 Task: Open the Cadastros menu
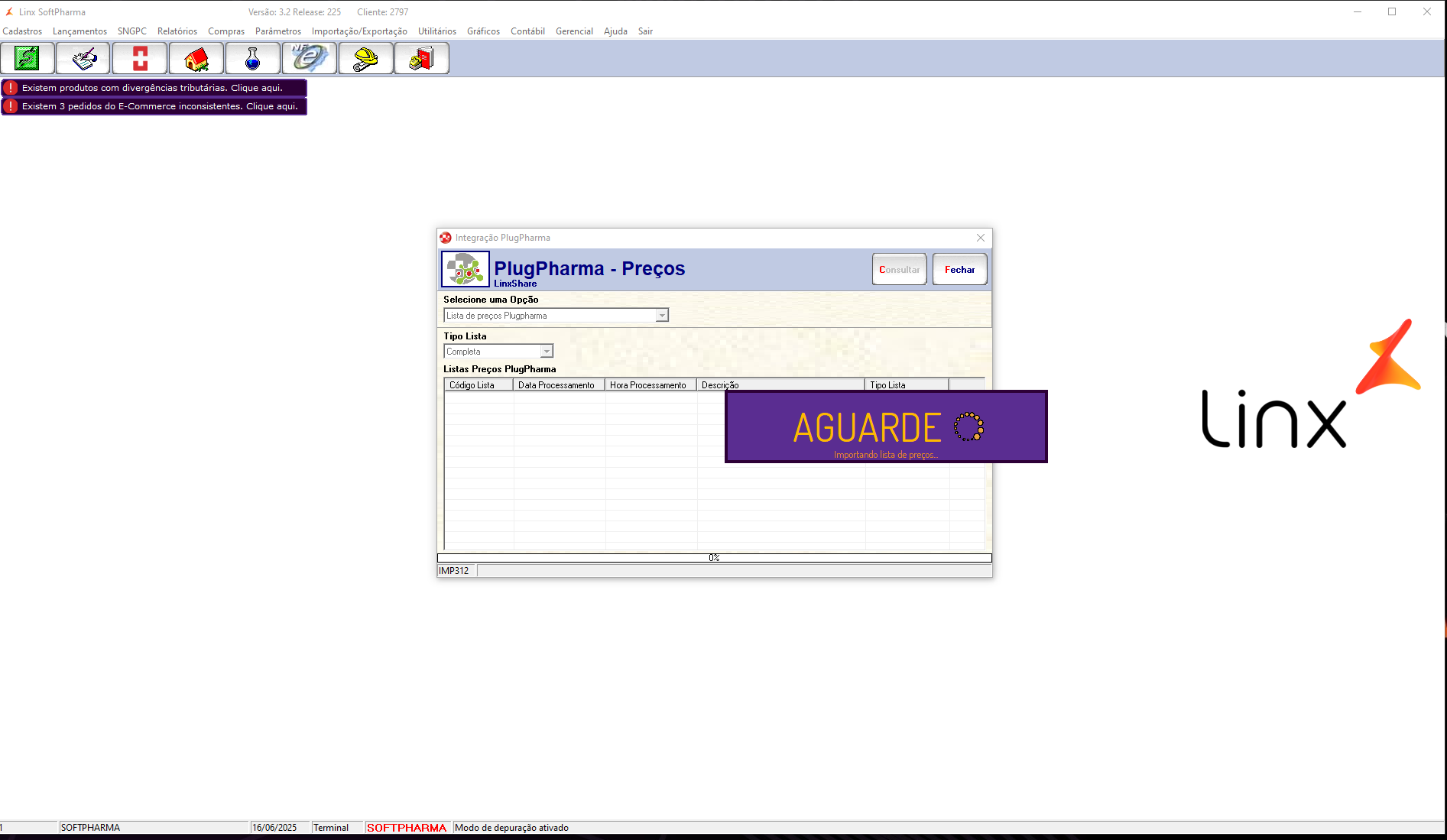click(x=22, y=31)
